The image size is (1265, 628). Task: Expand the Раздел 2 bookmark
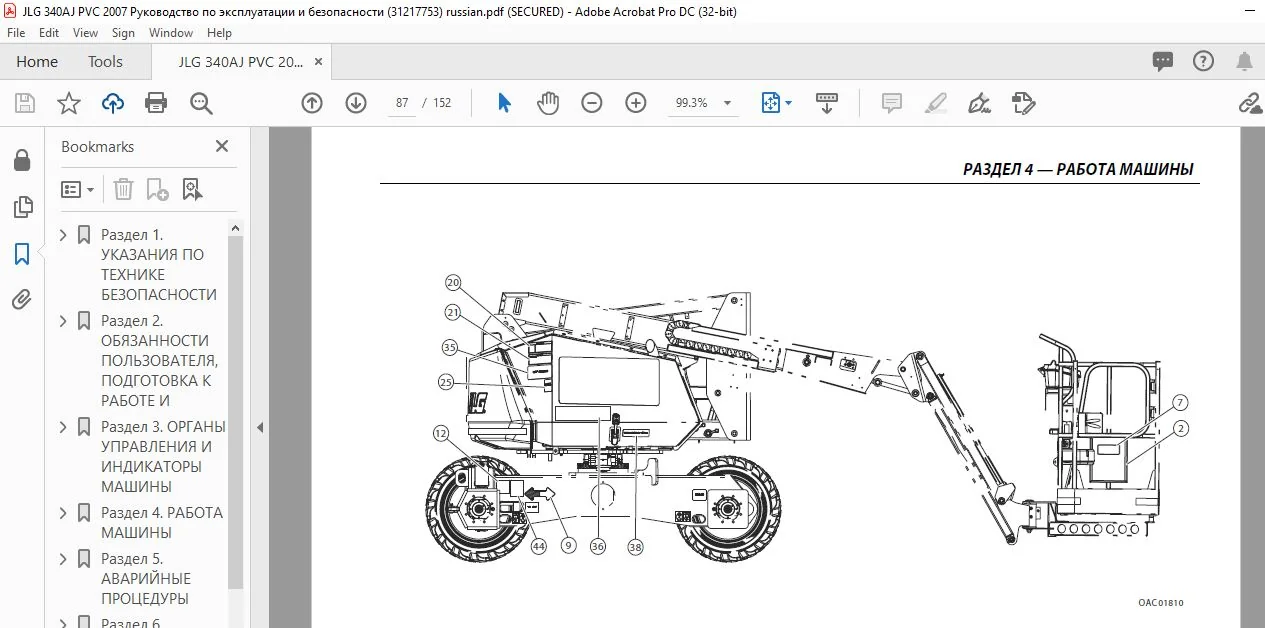pos(64,321)
